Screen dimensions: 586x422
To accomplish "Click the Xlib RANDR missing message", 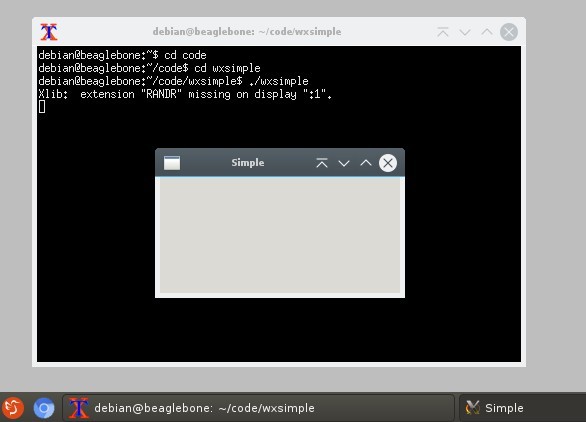I will click(x=185, y=94).
